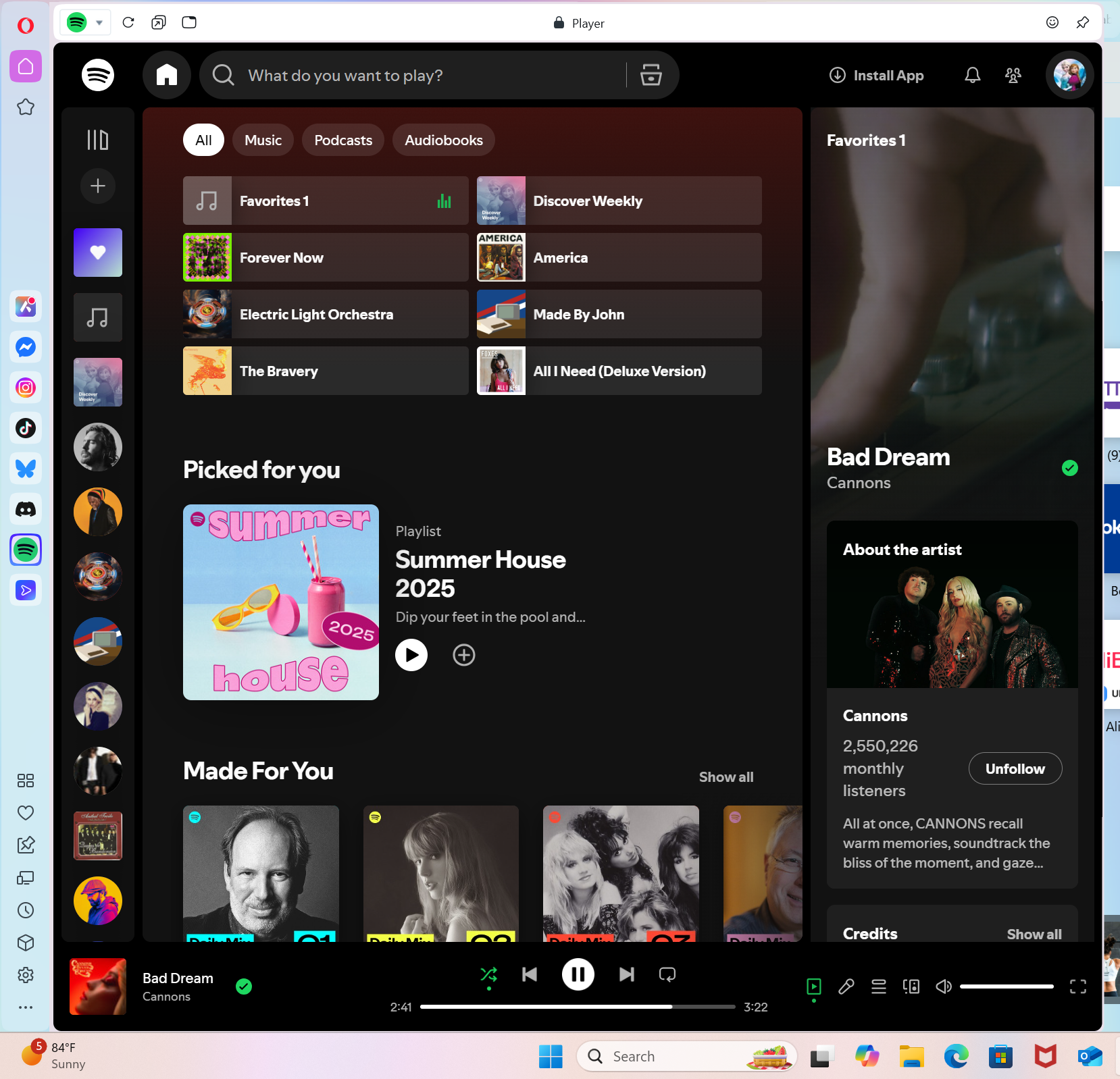Open the Made By John tile
The image size is (1120, 1079).
(619, 314)
